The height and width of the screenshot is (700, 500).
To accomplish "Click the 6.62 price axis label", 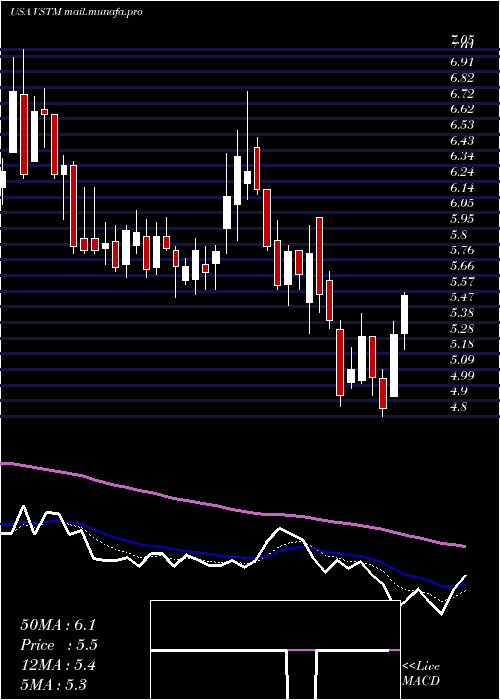I will point(462,109).
